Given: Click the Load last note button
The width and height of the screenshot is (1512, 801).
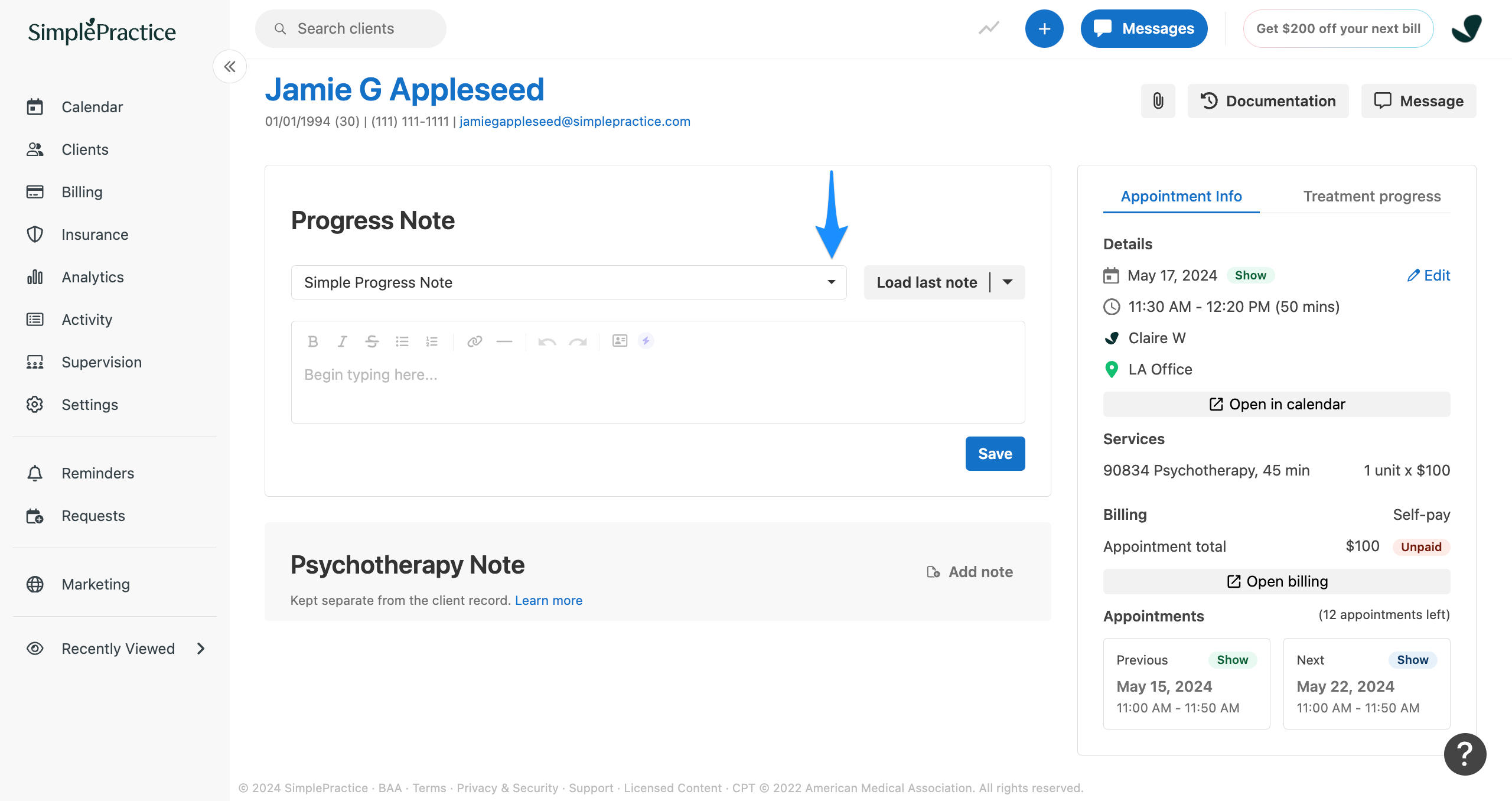Looking at the screenshot, I should [x=927, y=282].
